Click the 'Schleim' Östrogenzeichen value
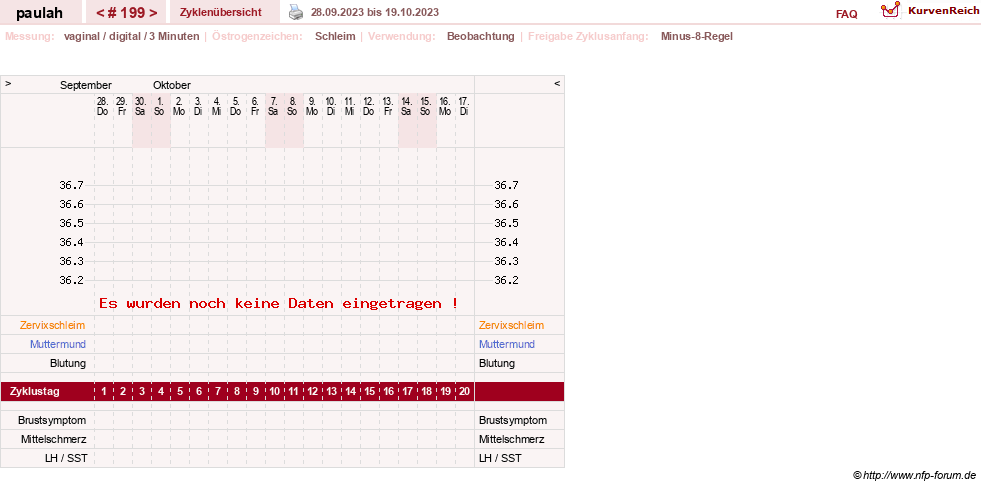The height and width of the screenshot is (487, 981). click(x=335, y=36)
